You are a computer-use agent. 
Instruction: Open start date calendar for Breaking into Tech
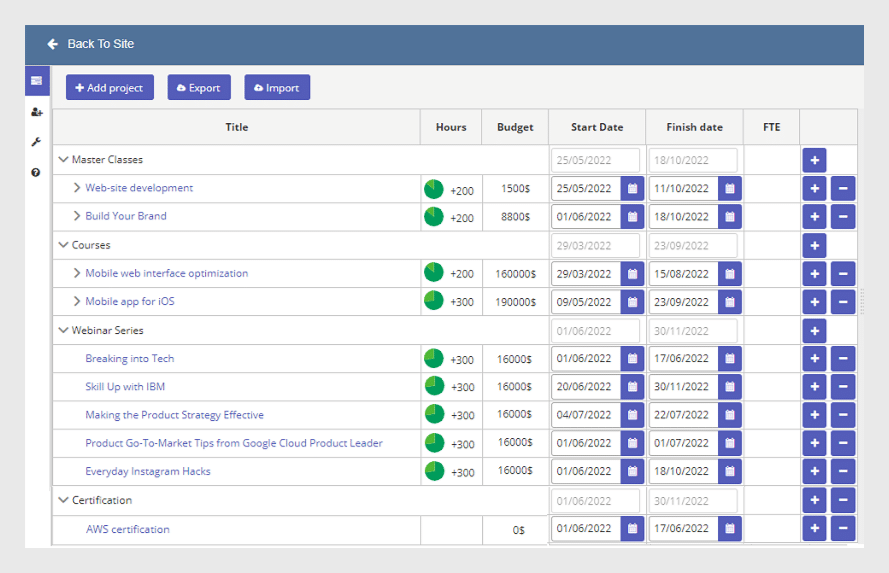click(x=632, y=358)
